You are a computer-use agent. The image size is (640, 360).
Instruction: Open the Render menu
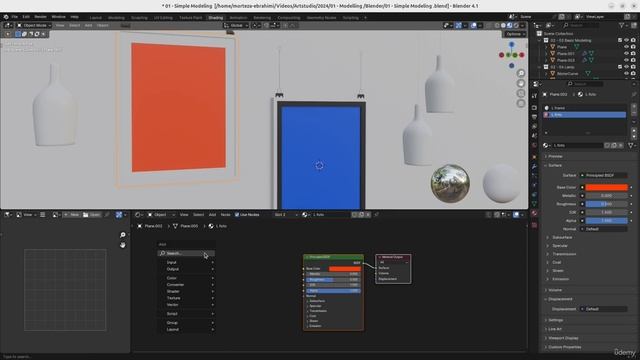pos(40,17)
